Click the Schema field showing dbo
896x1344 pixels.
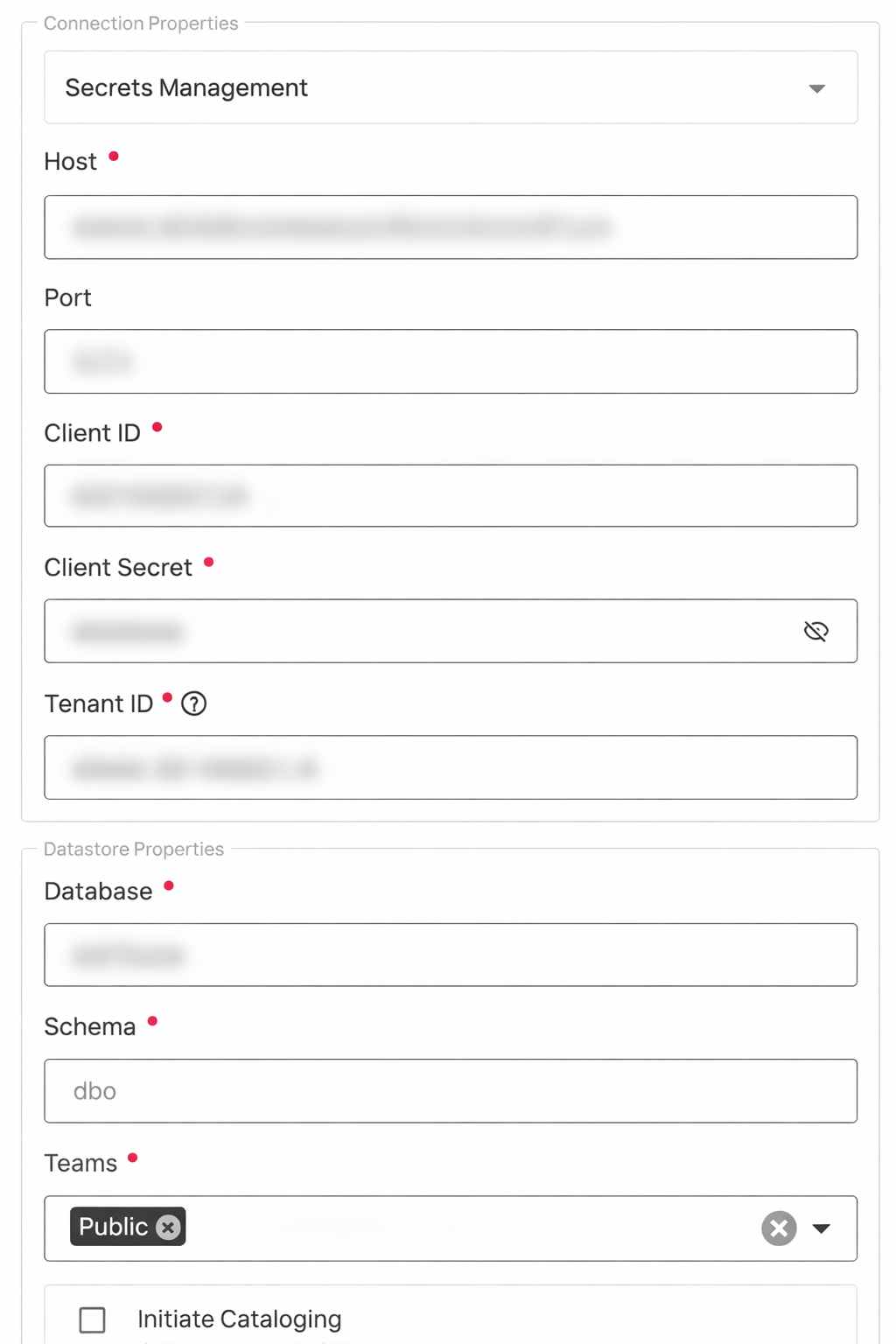(x=451, y=1090)
